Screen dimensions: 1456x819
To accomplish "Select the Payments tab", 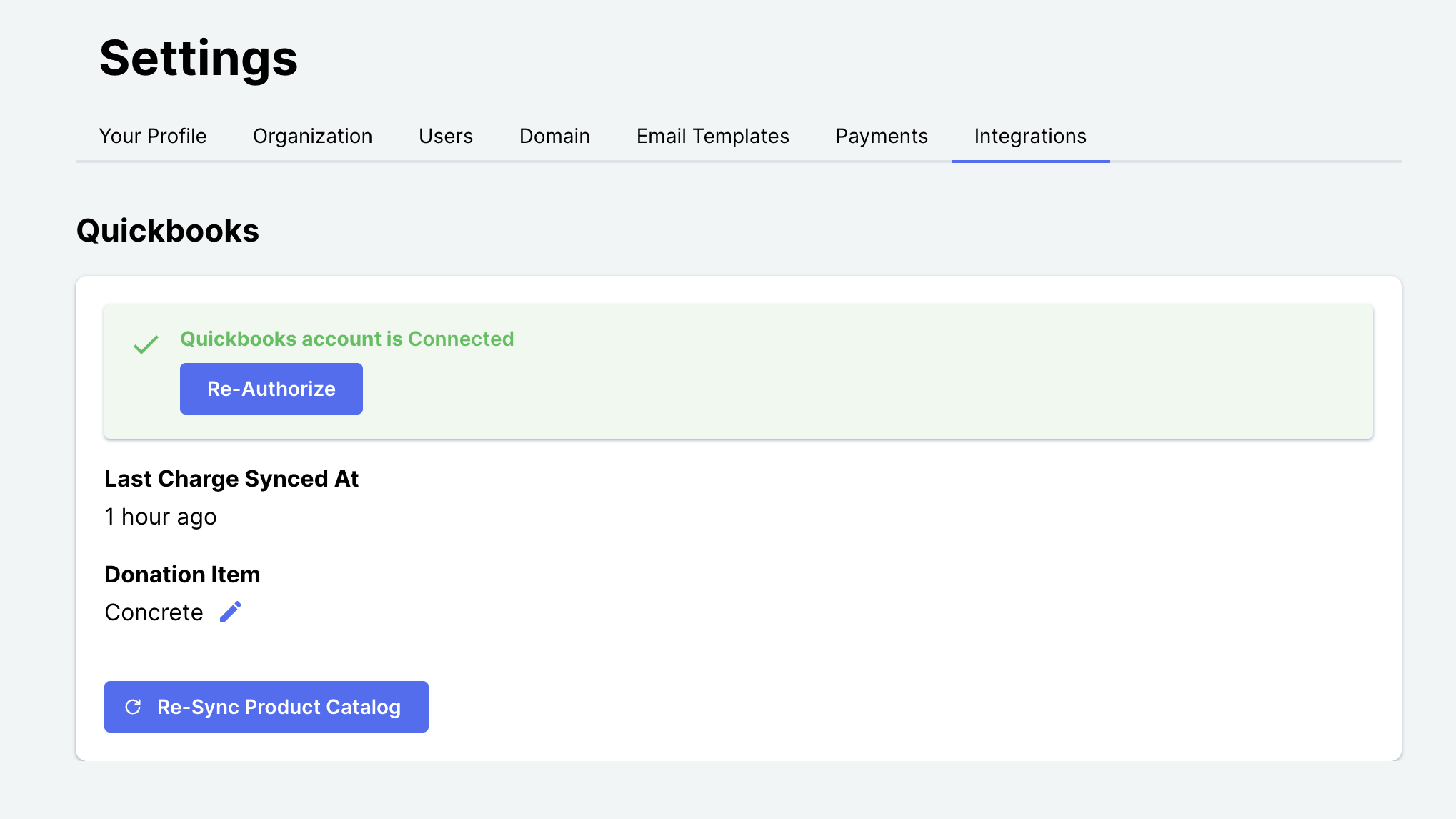I will 881,136.
